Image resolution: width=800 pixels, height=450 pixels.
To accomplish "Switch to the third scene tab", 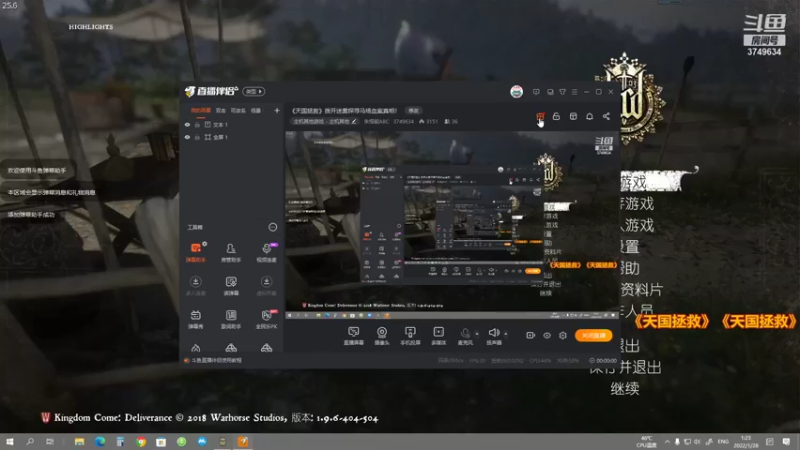I will [238, 110].
